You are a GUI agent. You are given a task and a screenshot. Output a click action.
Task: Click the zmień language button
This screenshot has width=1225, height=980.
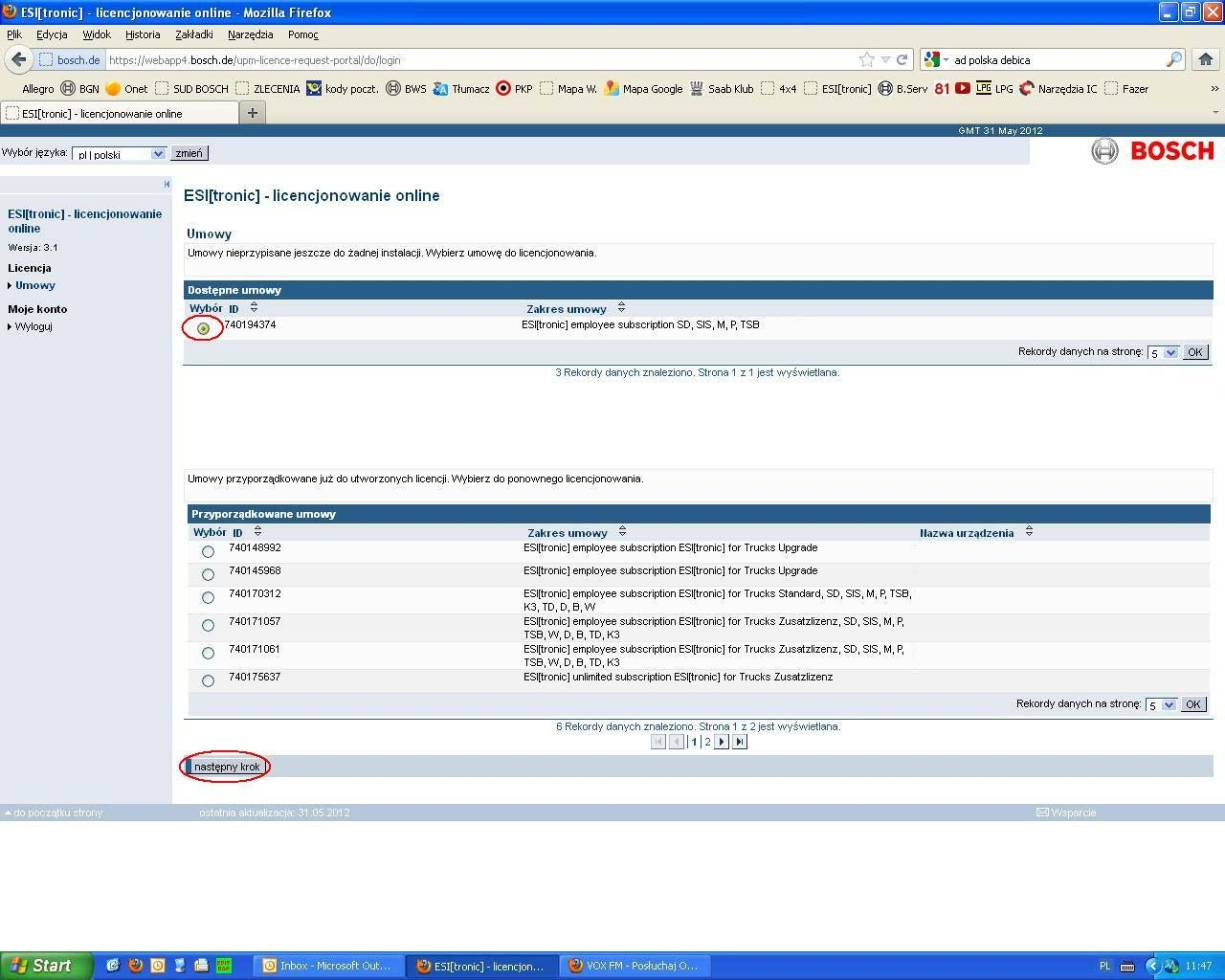(189, 153)
